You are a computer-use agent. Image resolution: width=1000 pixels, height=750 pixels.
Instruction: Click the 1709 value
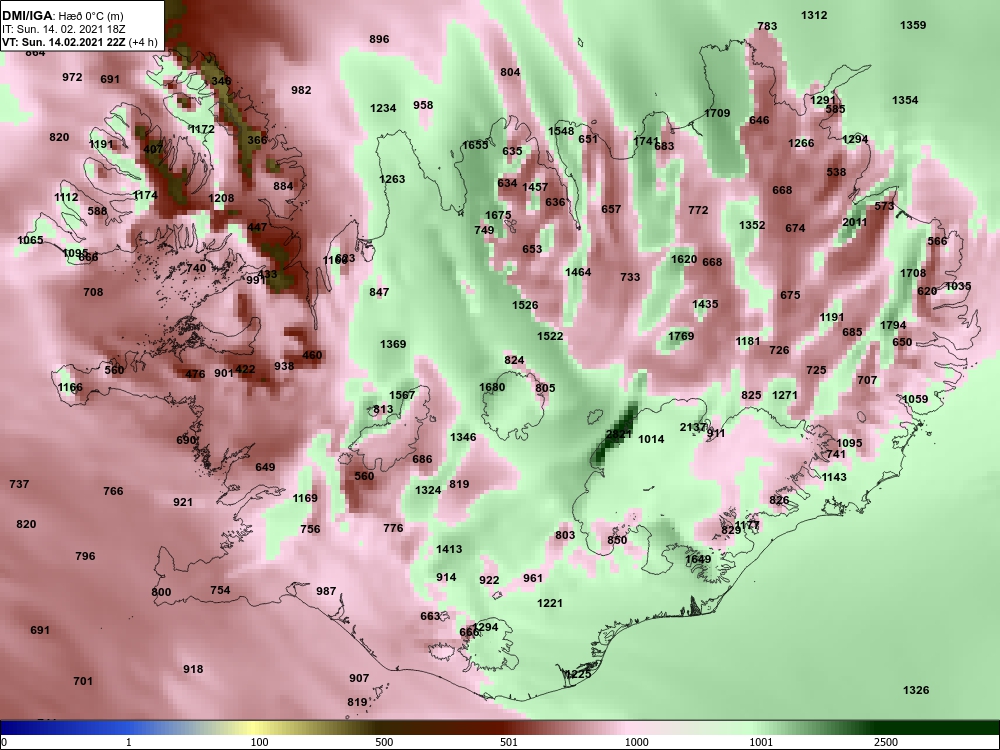717,113
